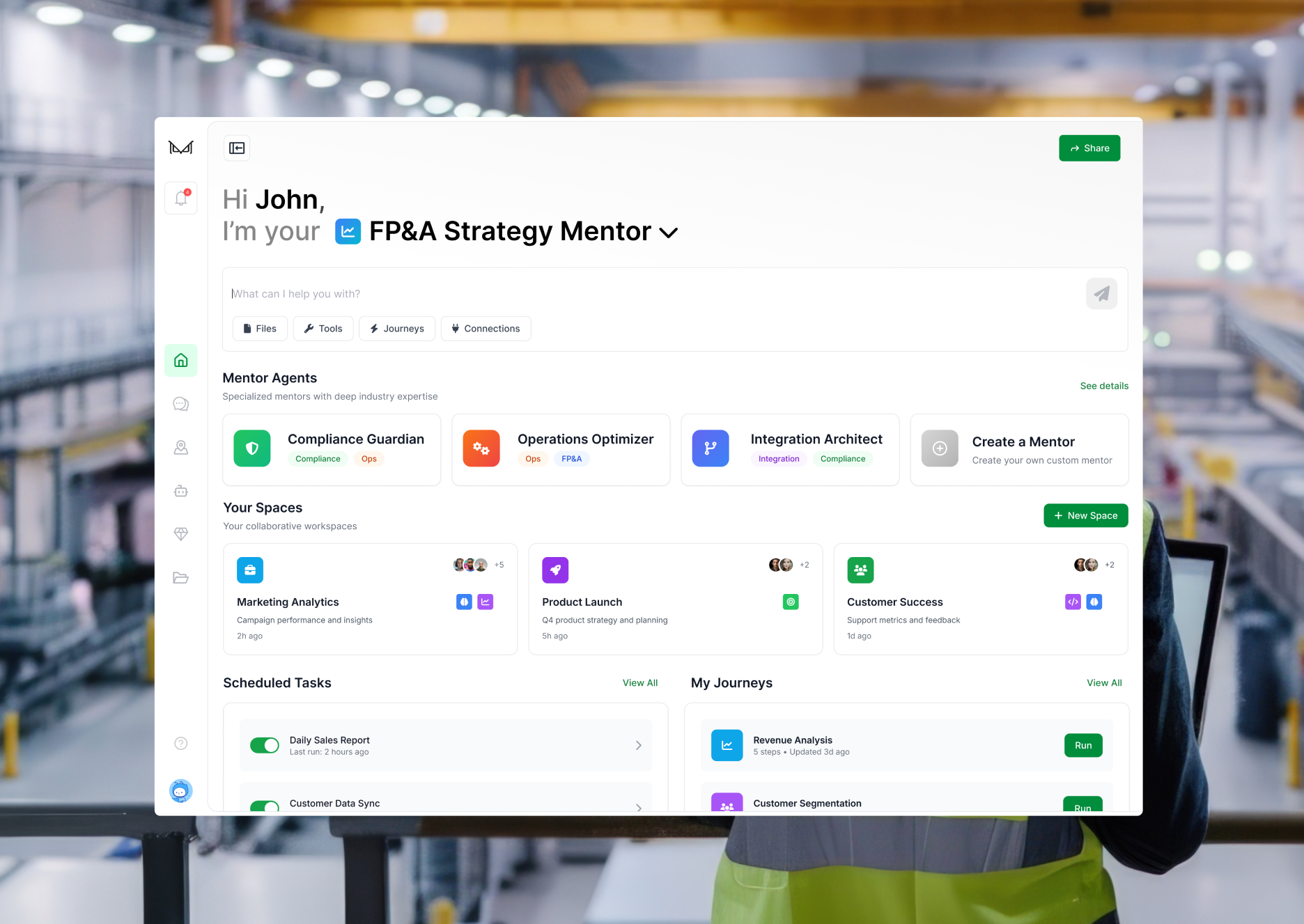Select the Connections chip
Image resolution: width=1304 pixels, height=924 pixels.
coord(486,328)
